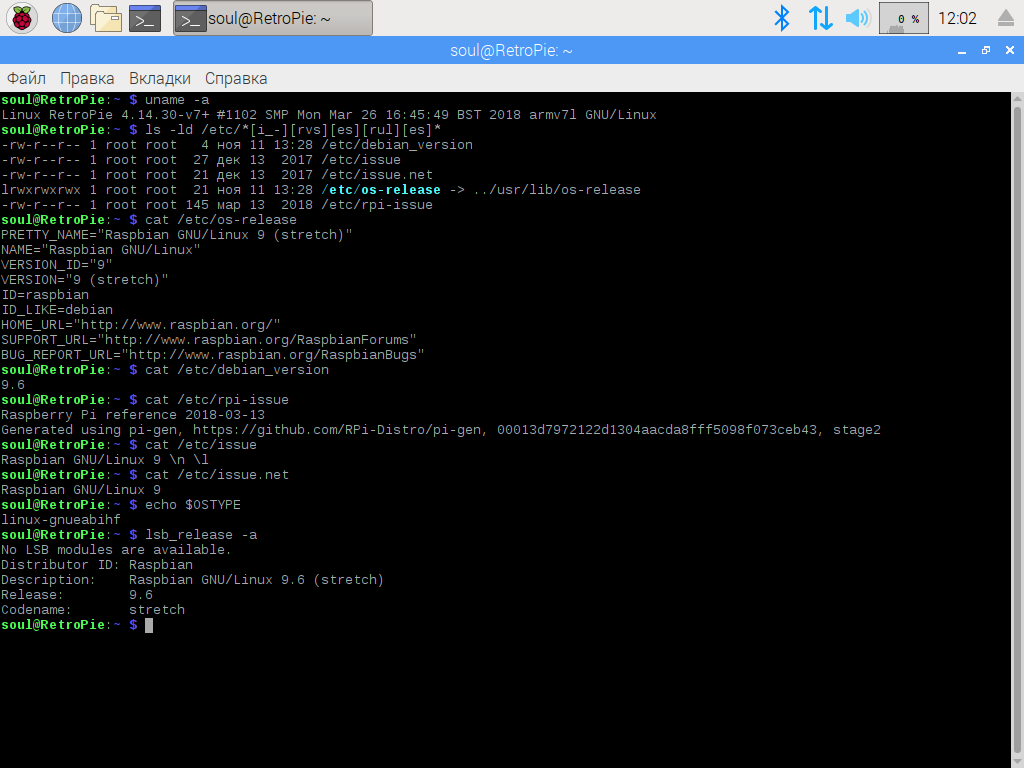Open the network connections tray icon
1024x768 pixels.
click(x=820, y=18)
